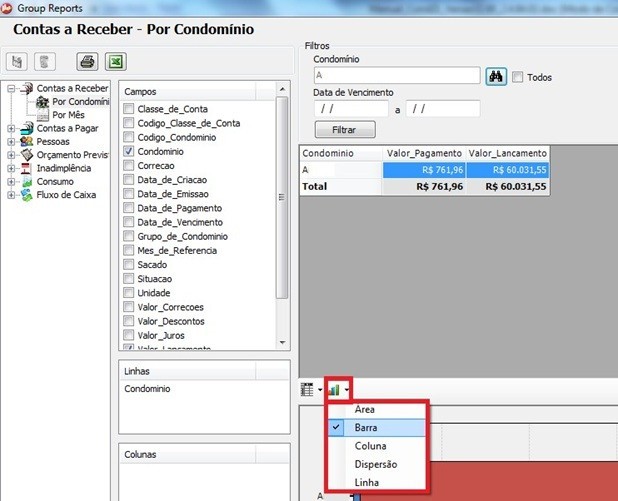618x501 pixels.
Task: Choose Dispersão chart type
Action: (377, 464)
